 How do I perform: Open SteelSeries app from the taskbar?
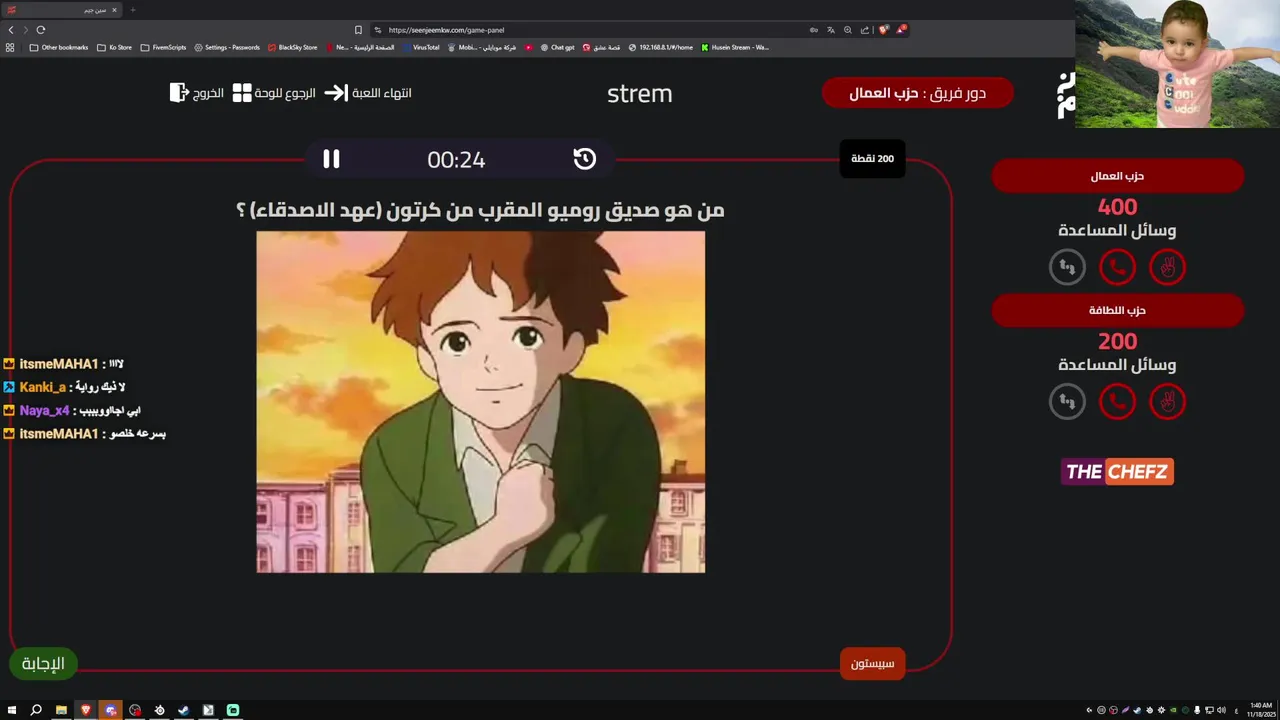[159, 710]
